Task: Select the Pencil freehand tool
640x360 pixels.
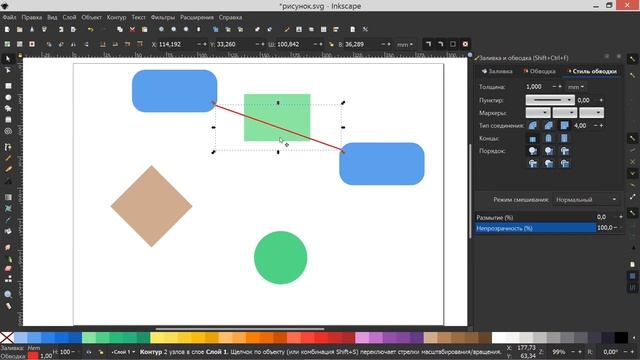Action: pyautogui.click(x=8, y=158)
